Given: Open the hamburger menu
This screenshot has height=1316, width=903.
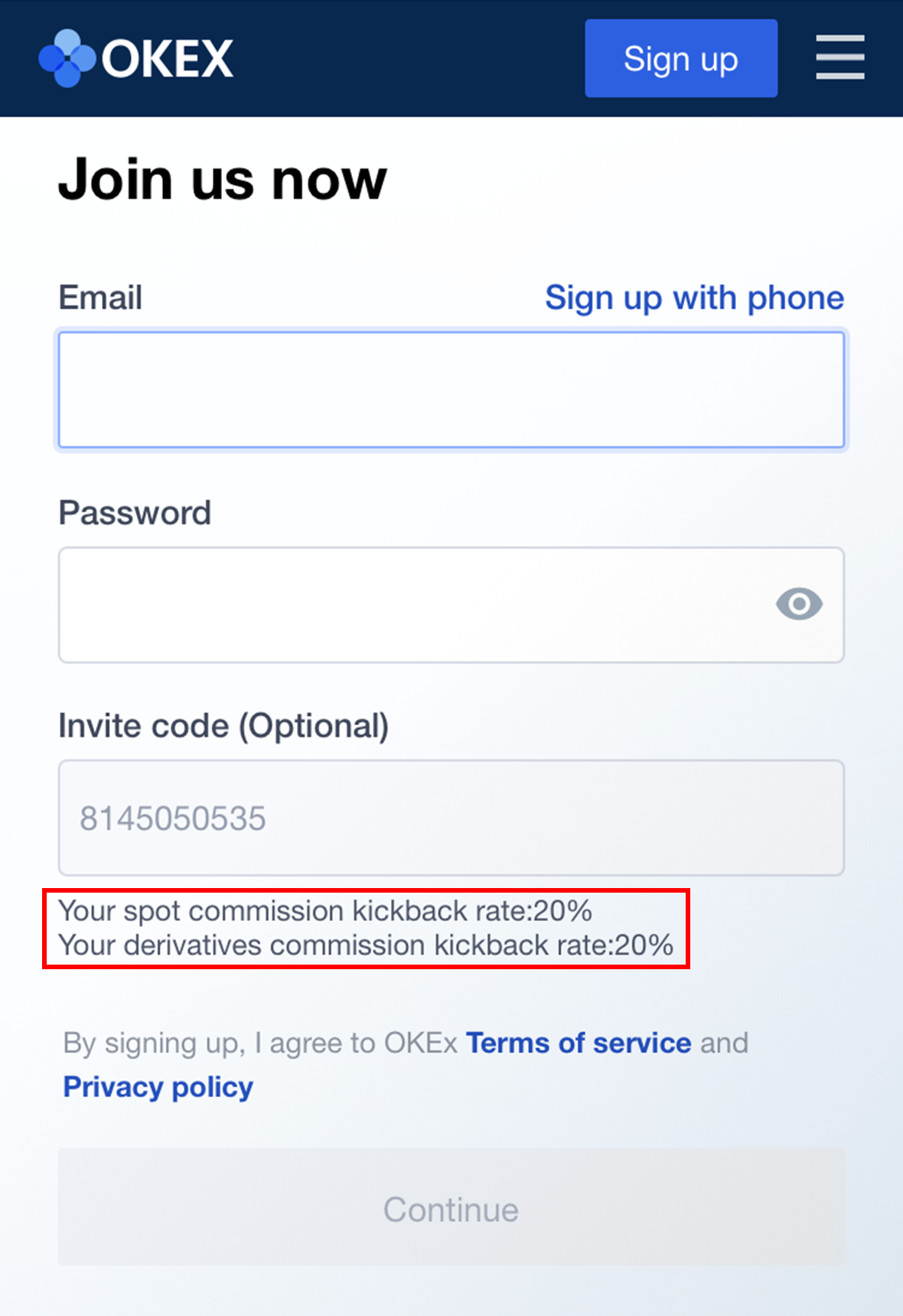Looking at the screenshot, I should pyautogui.click(x=839, y=57).
